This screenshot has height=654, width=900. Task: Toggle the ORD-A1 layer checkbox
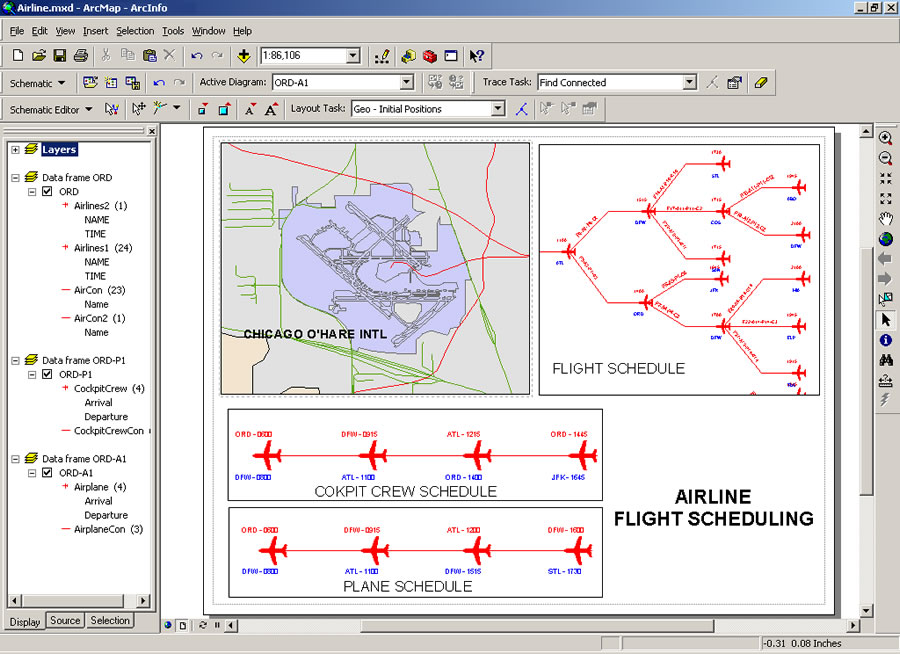[47, 473]
